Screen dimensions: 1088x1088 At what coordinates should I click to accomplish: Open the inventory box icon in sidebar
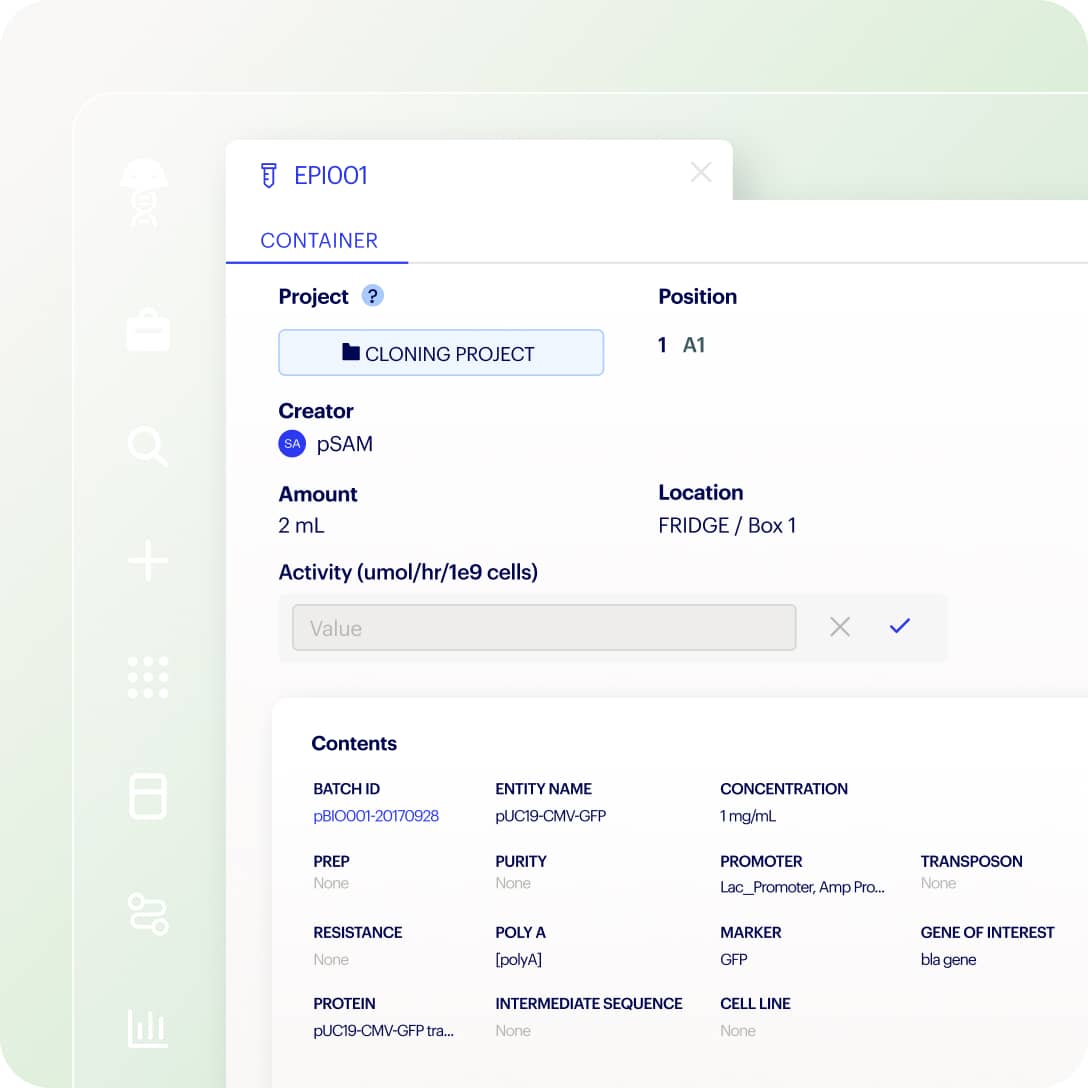148,796
